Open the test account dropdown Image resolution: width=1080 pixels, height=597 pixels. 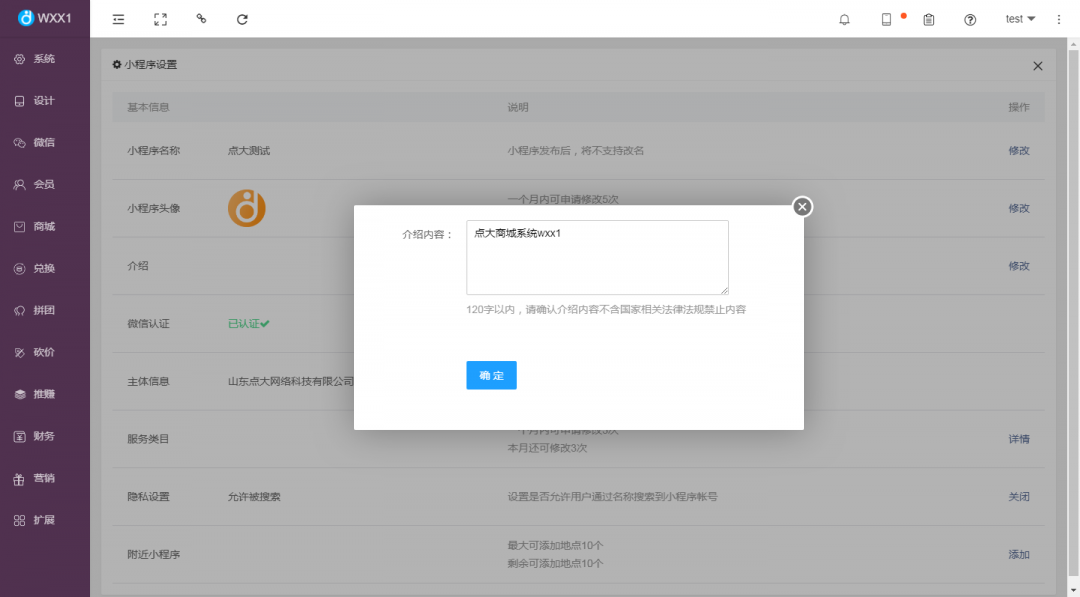[1020, 18]
